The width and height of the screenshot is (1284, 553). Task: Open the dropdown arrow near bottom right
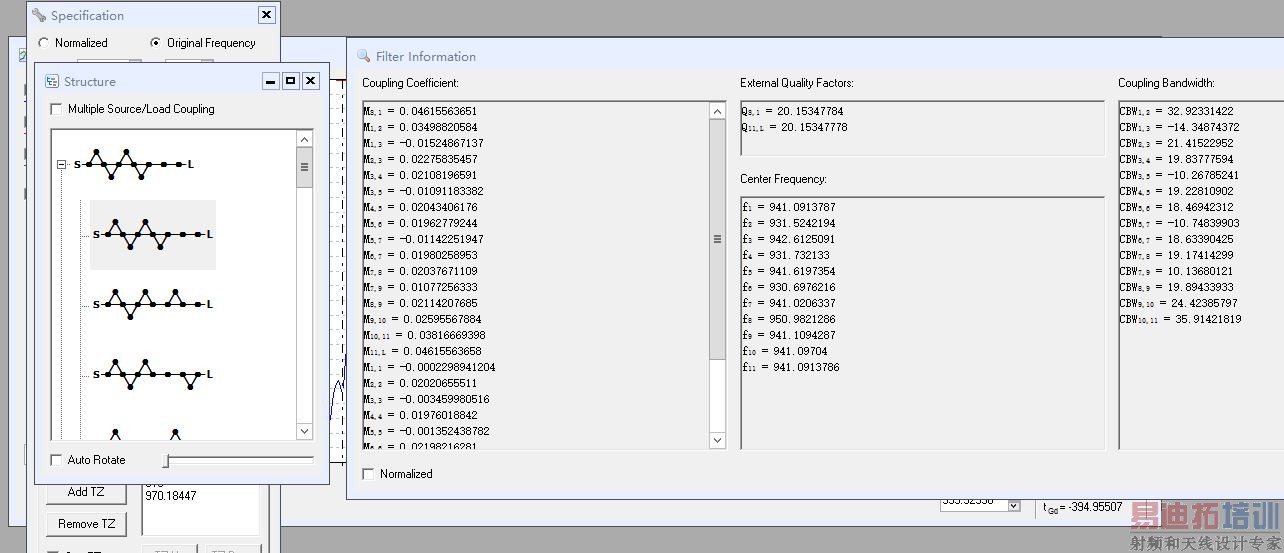(1014, 506)
